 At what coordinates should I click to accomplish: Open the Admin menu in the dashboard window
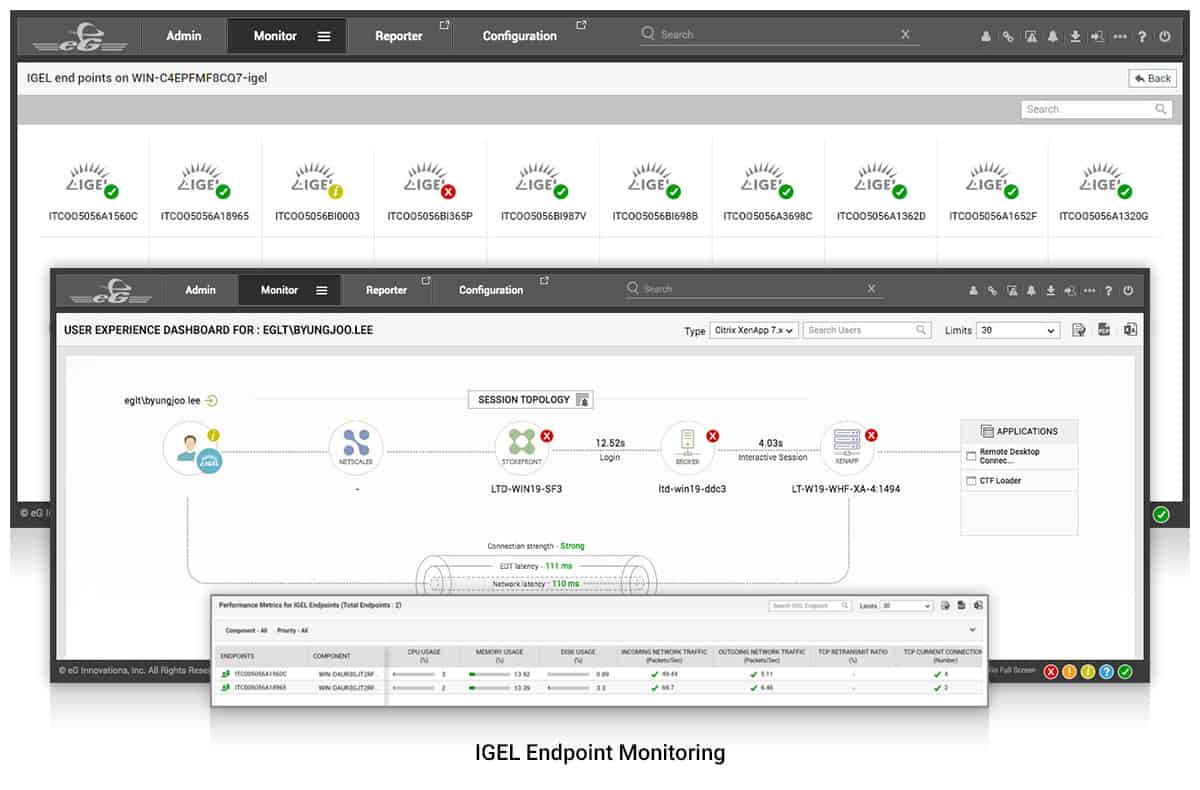coord(200,290)
